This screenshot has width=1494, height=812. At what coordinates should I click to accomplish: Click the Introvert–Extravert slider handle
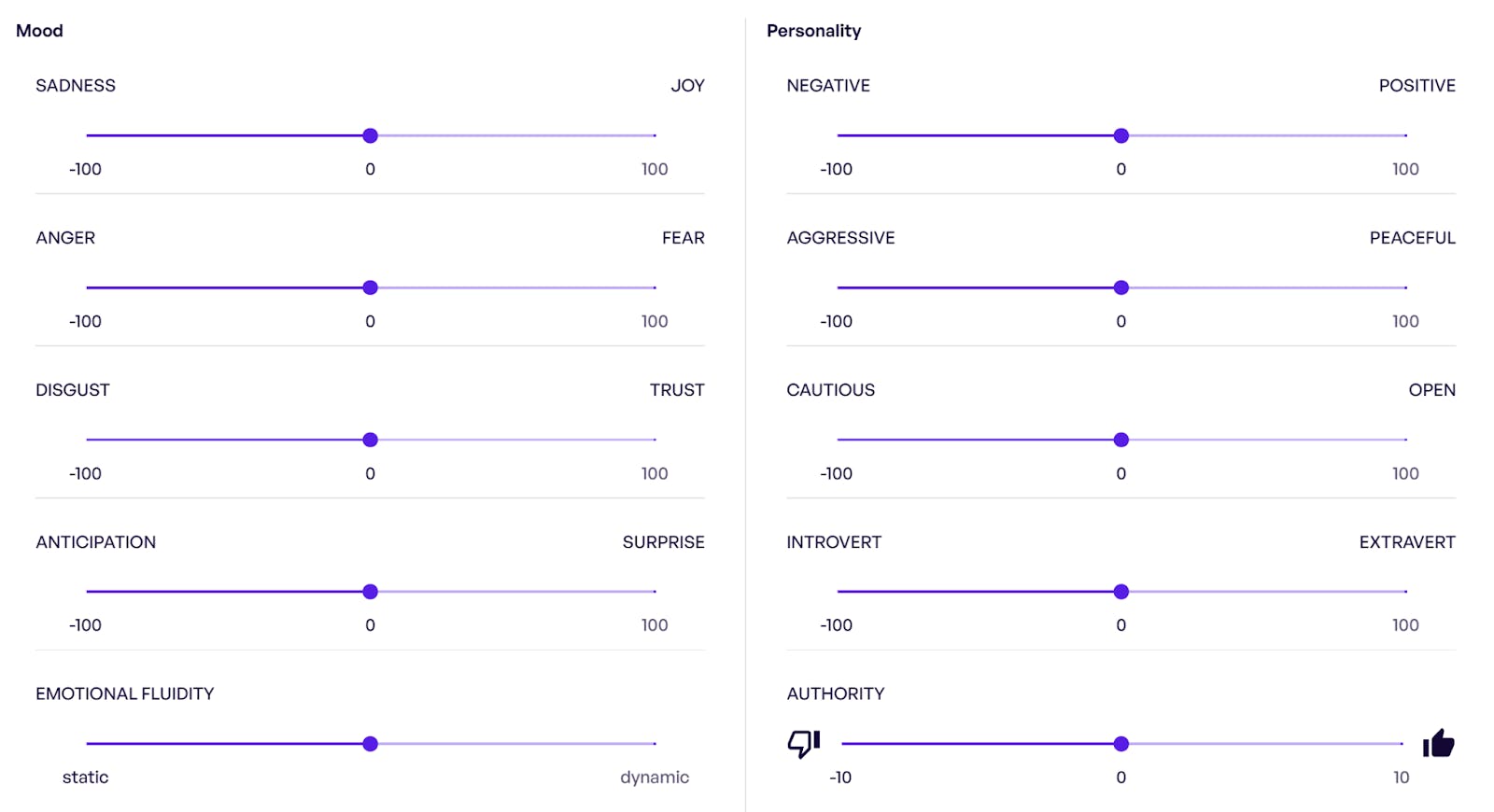pos(1121,592)
